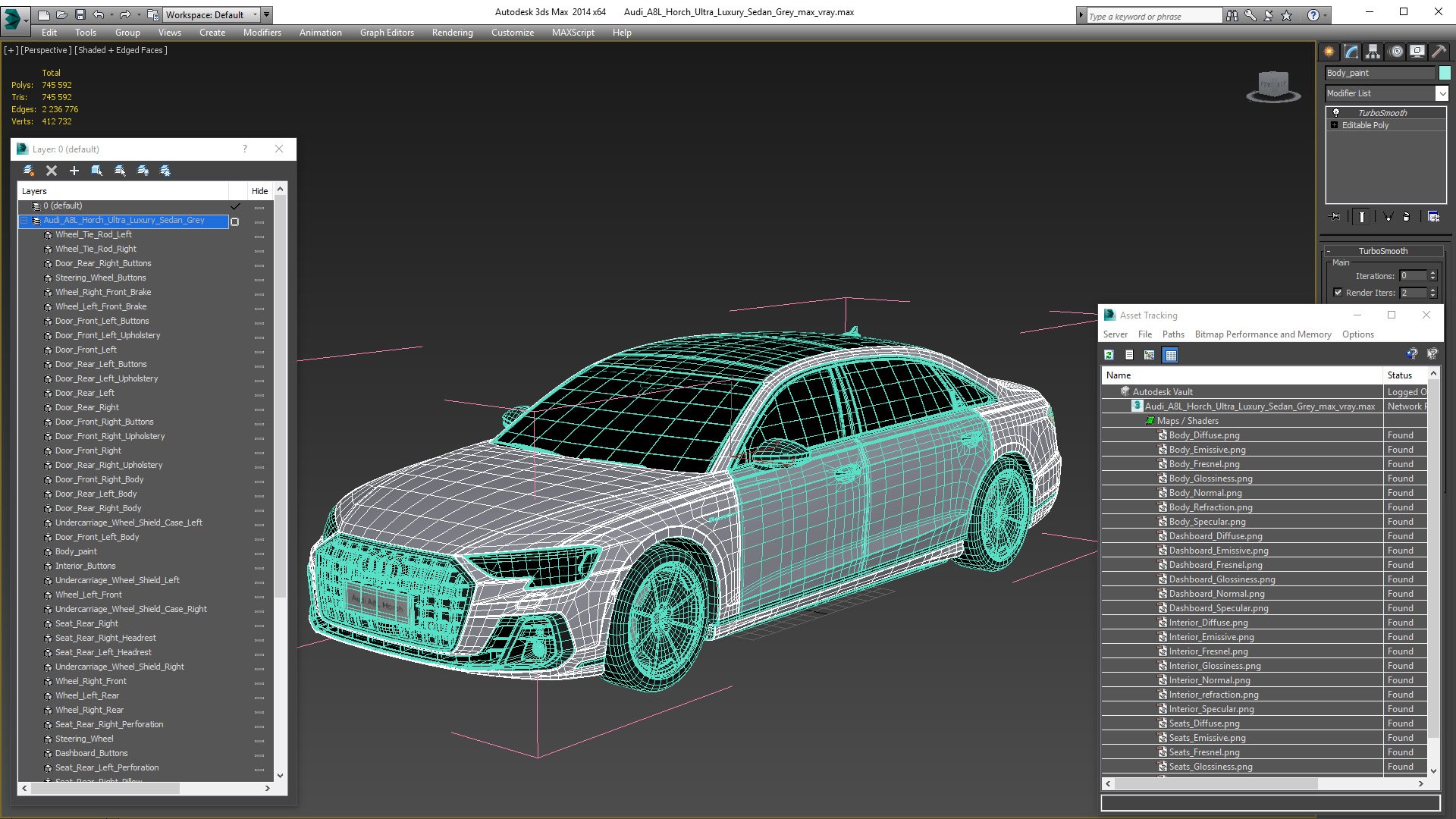
Task: Open the Rendering menu
Action: click(x=452, y=33)
